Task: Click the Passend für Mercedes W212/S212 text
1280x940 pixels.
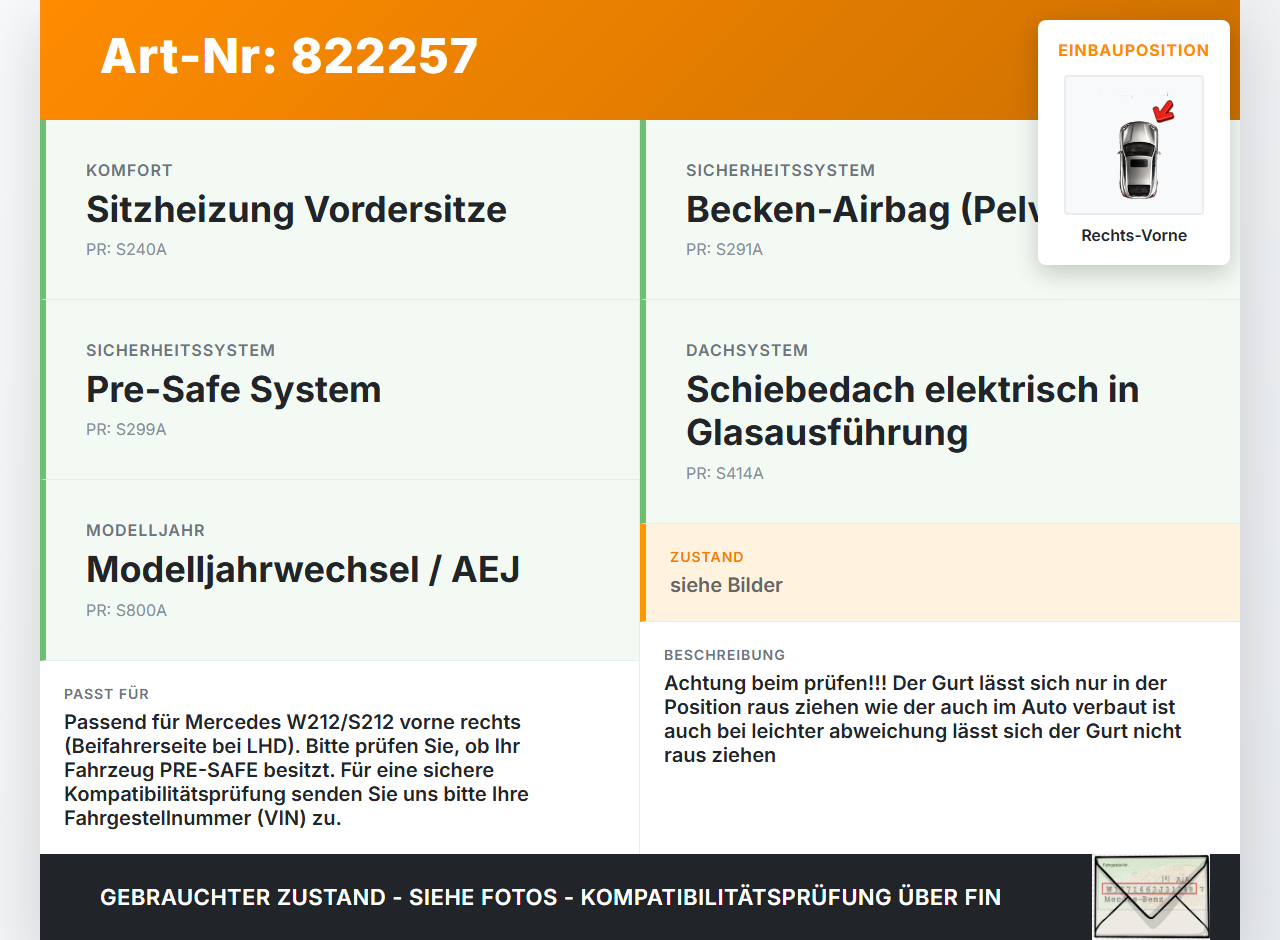Action: coord(296,770)
